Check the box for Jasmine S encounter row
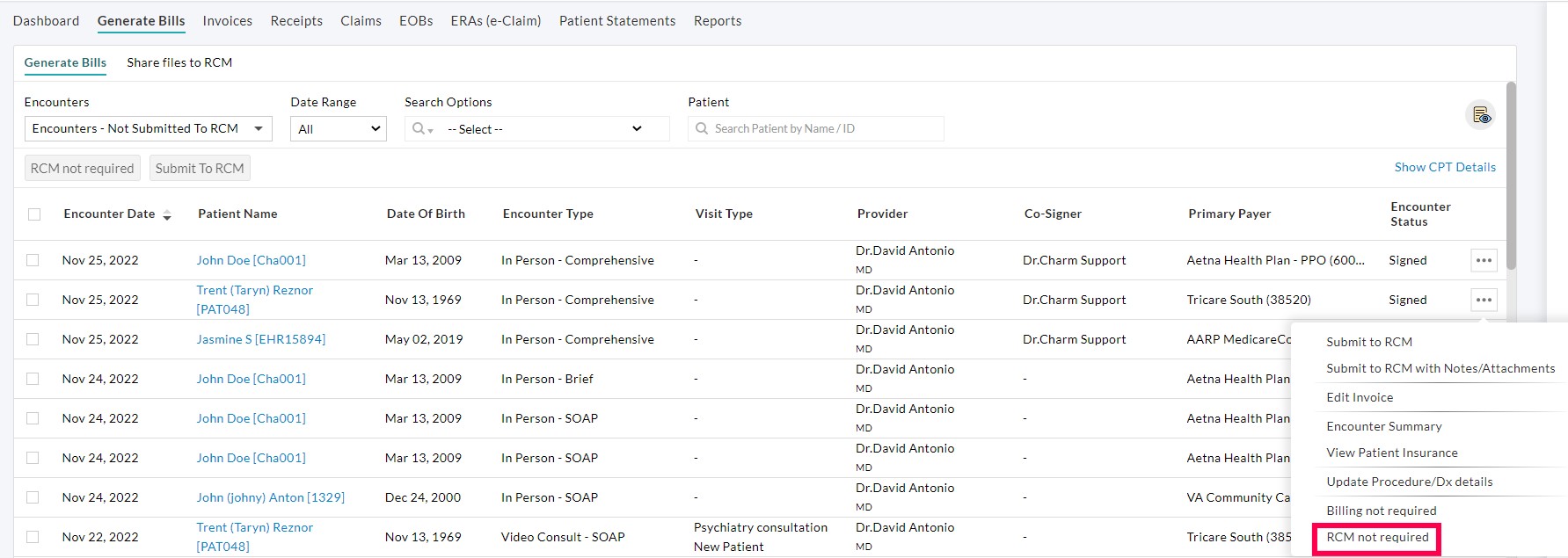 (33, 339)
